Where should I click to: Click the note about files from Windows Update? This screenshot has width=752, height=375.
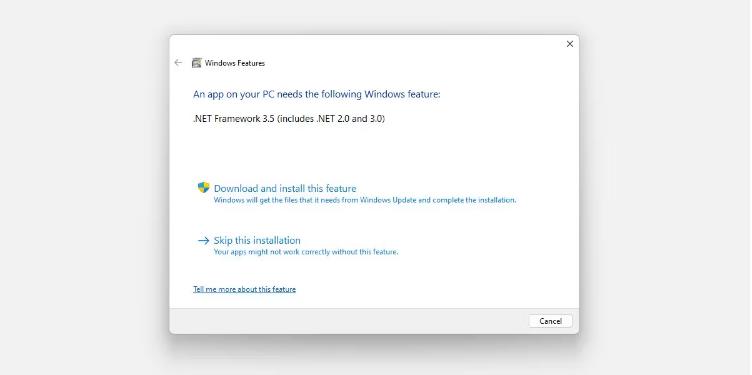[x=365, y=200]
